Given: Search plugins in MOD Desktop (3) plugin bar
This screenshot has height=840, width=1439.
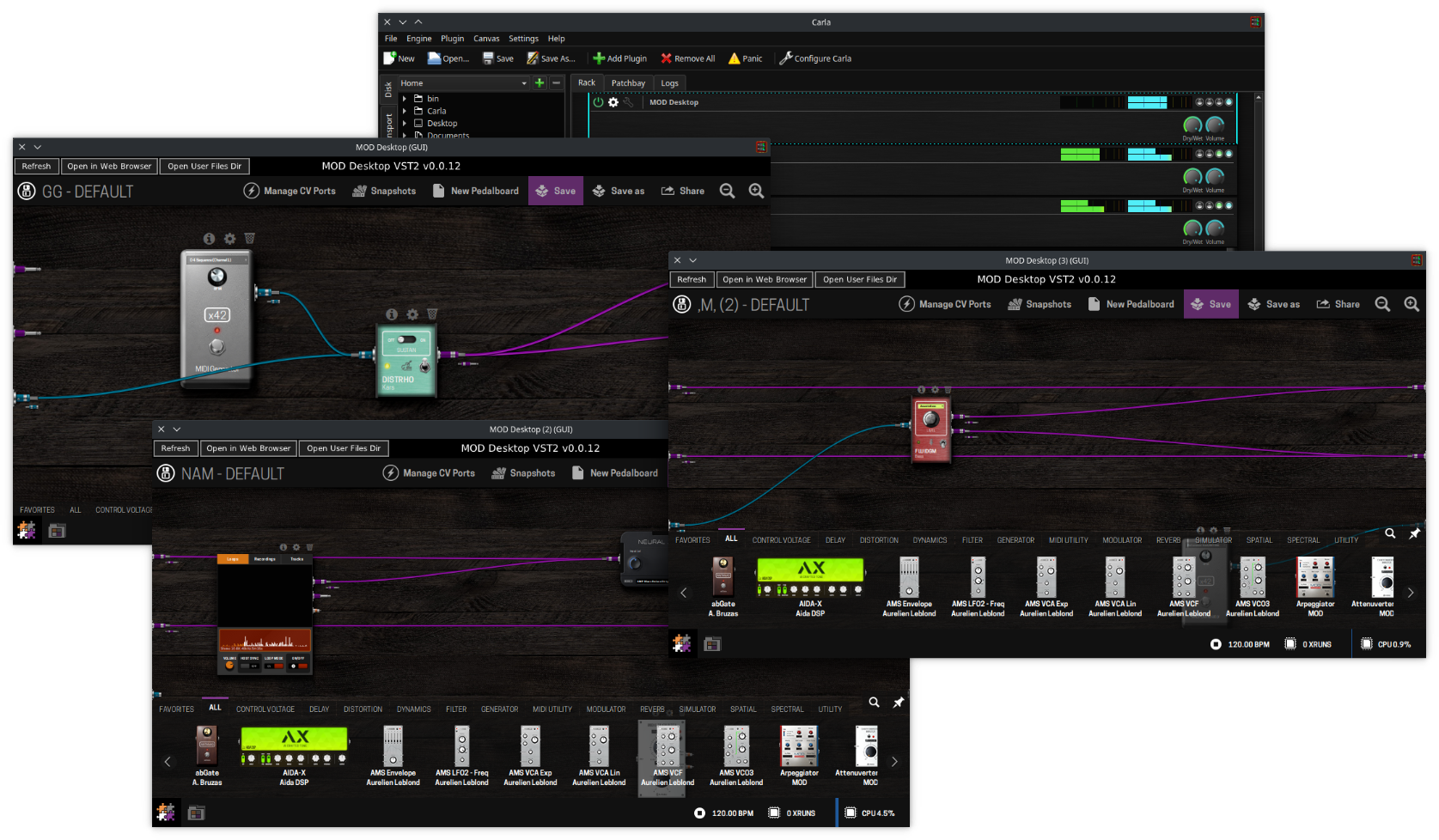Looking at the screenshot, I should pos(1390,533).
